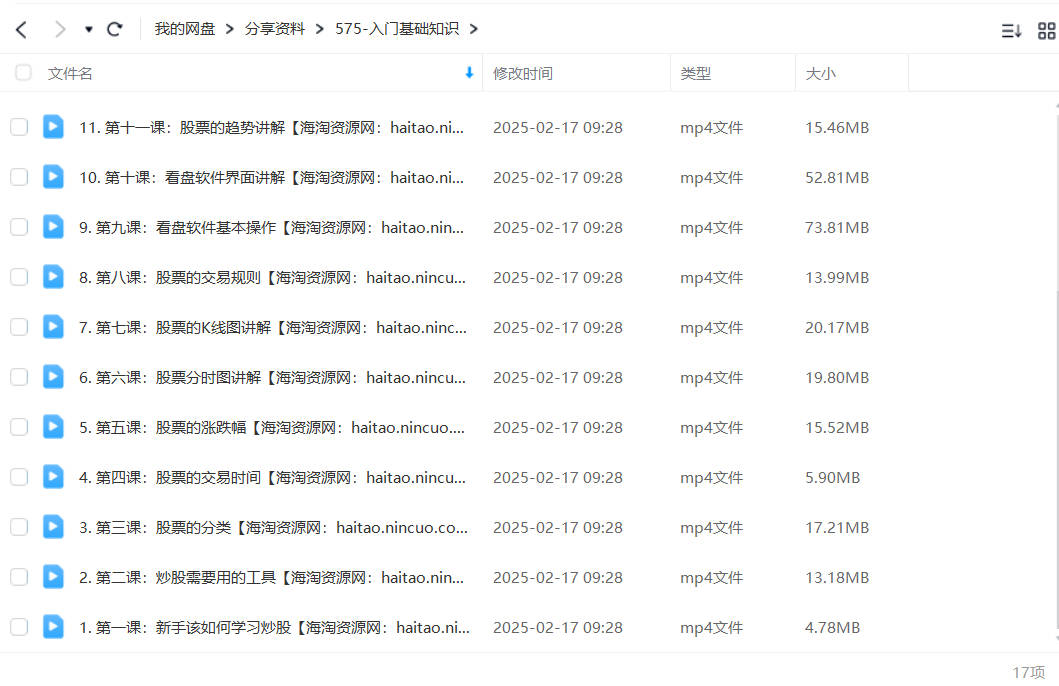Screen dimensions: 1059x686
Task: Expand chevron after 我的网盘 breadcrumb
Action: point(230,29)
